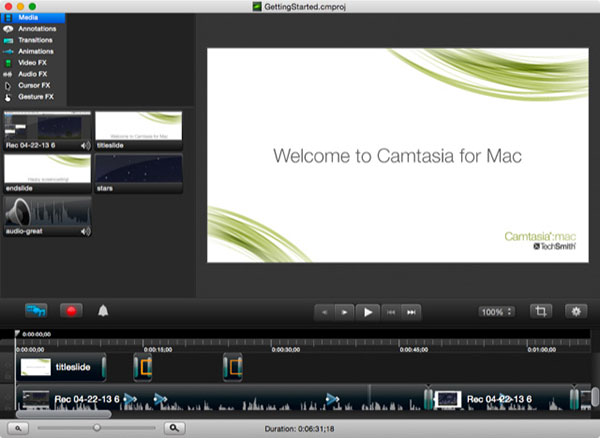Open the gear settings menu
The height and width of the screenshot is (438, 600).
point(576,311)
